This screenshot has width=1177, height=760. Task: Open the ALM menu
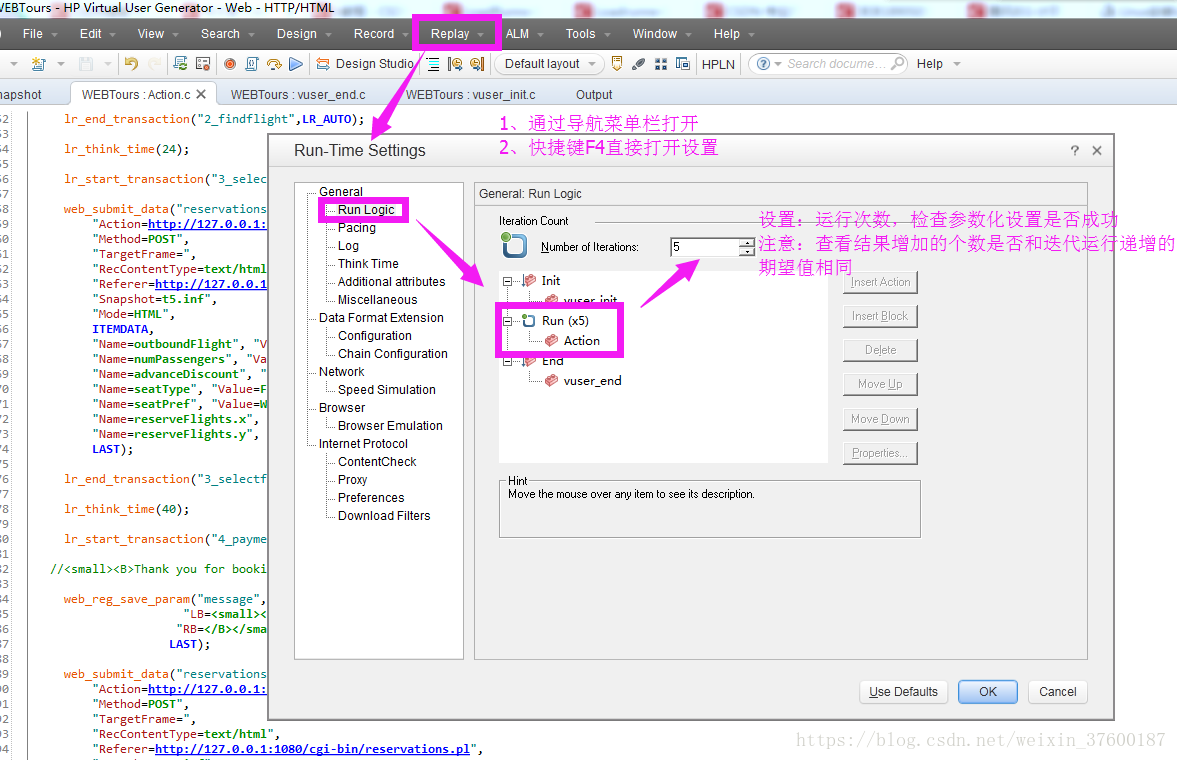(x=517, y=34)
